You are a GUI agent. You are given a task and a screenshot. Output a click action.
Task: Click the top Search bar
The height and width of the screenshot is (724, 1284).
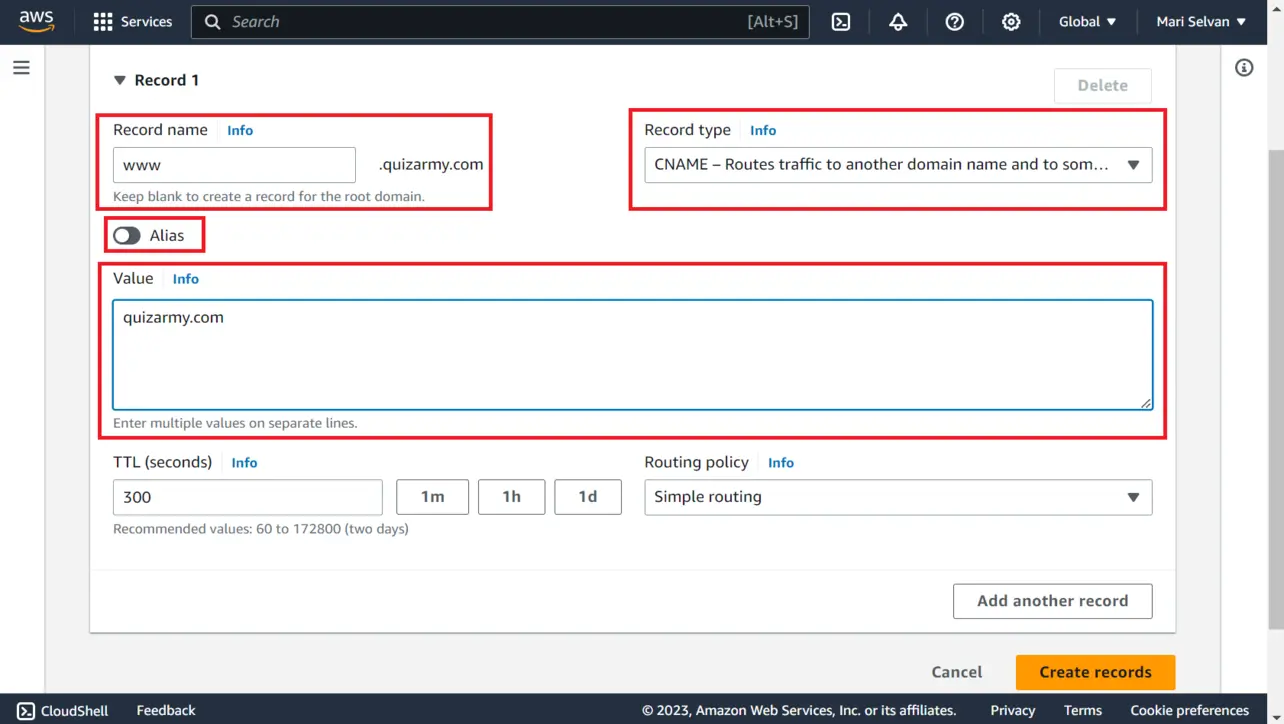coord(500,22)
